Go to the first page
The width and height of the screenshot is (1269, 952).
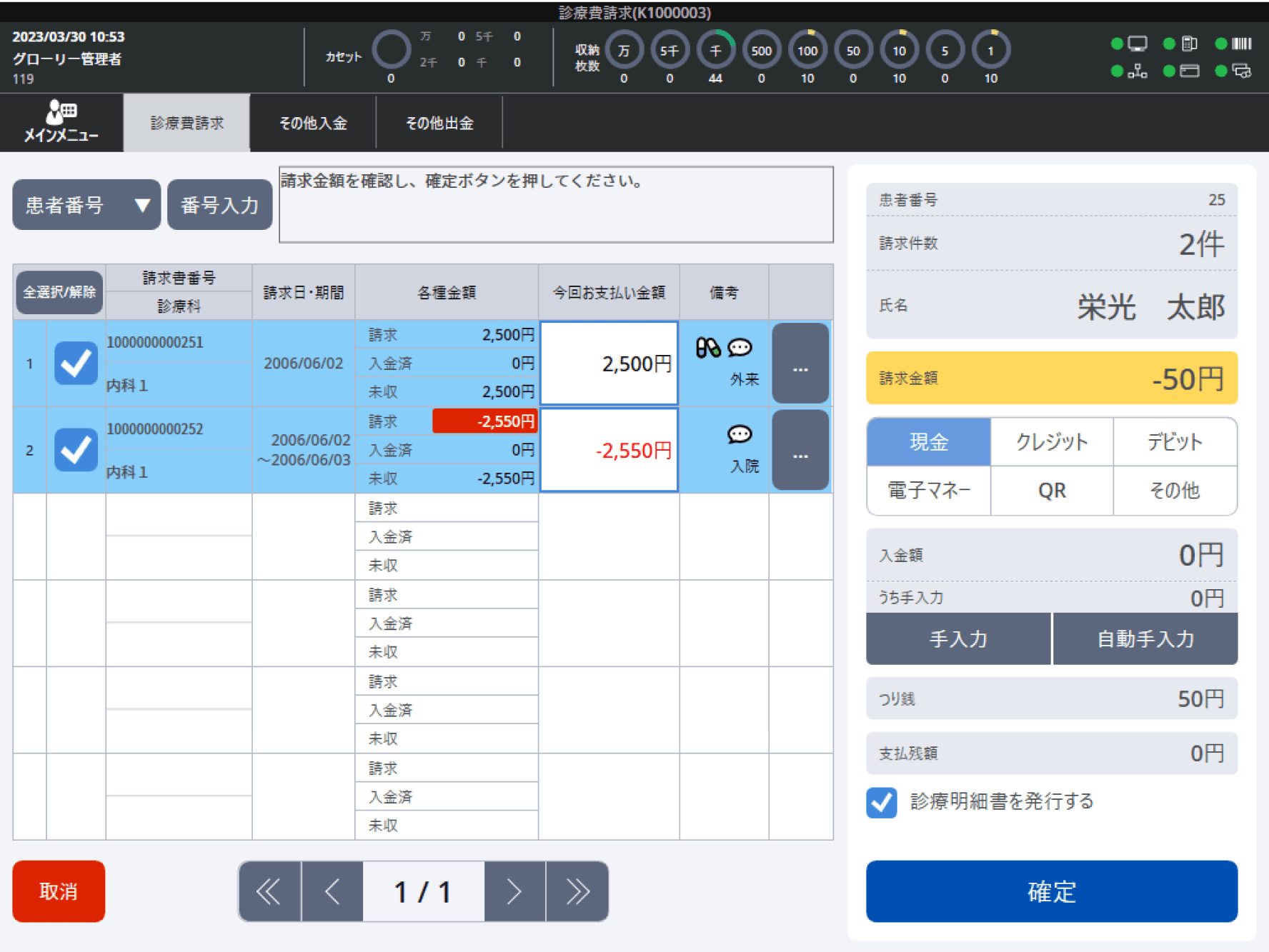(x=269, y=891)
